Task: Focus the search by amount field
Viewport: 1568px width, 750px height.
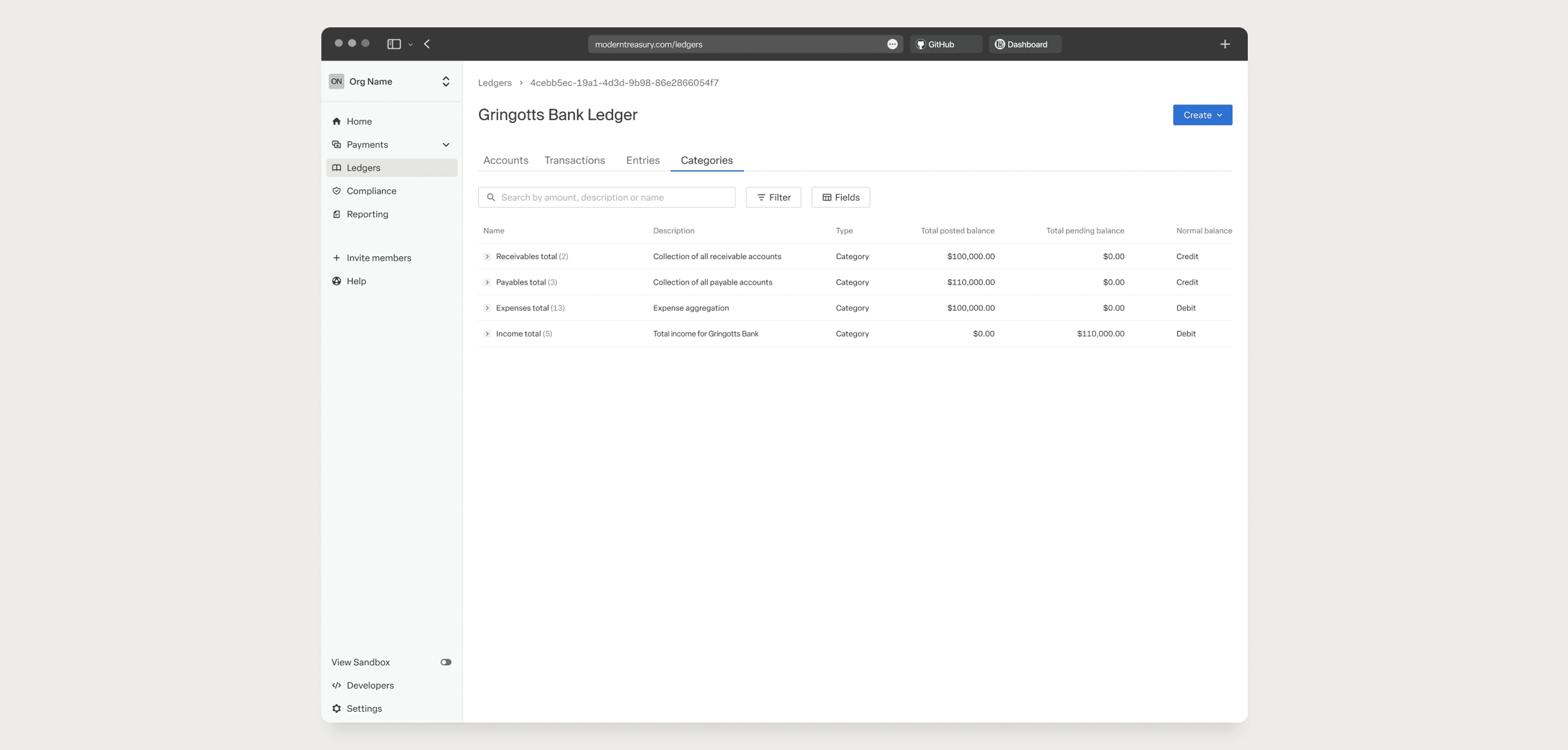Action: pos(615,197)
